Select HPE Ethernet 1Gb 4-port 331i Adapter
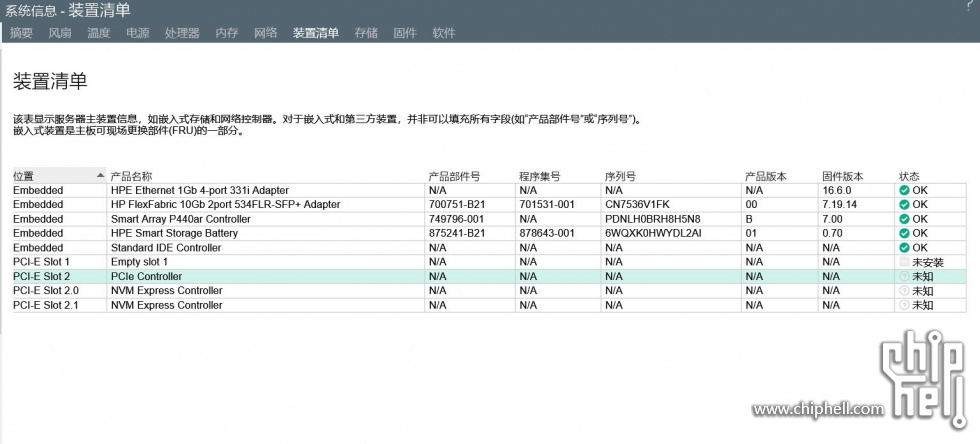The width and height of the screenshot is (980, 444). pyautogui.click(x=200, y=189)
